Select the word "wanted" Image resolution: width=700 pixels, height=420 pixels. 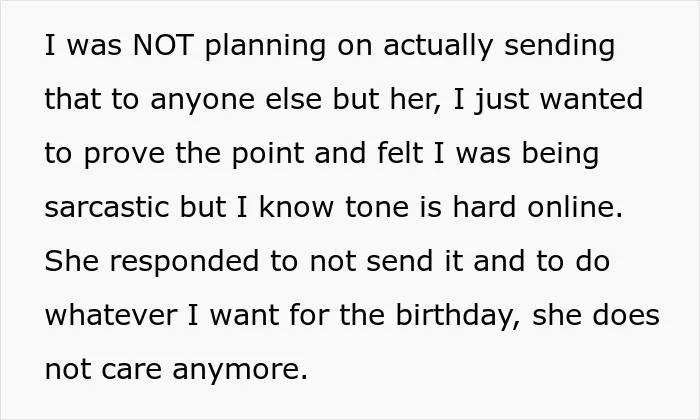point(592,99)
